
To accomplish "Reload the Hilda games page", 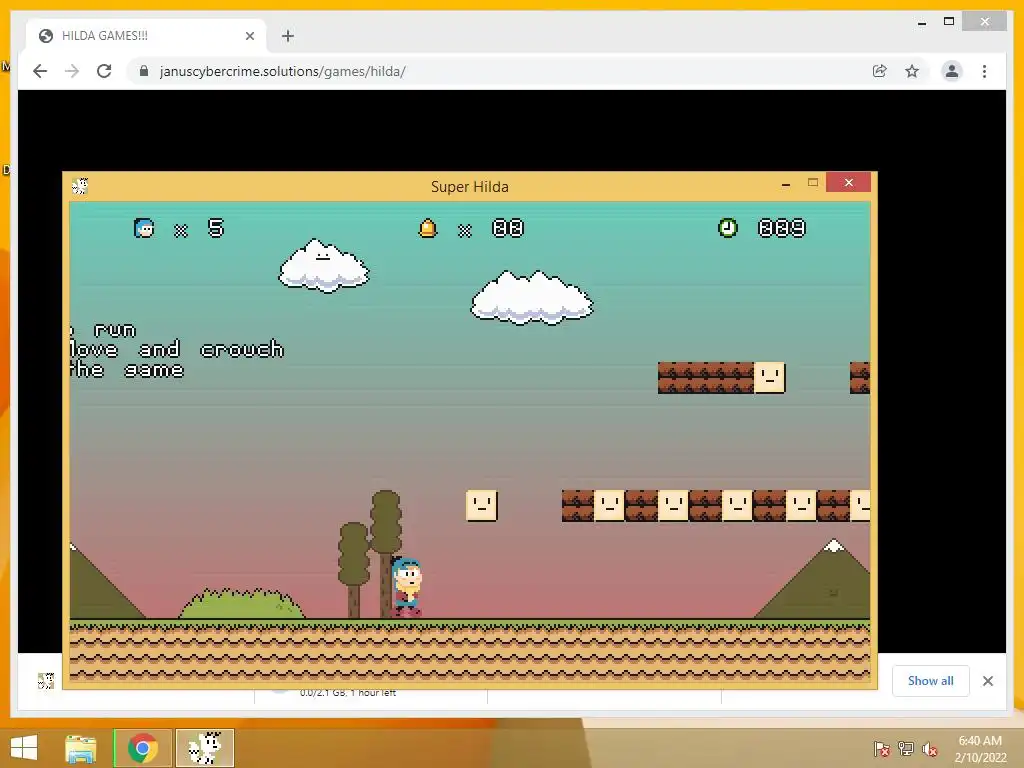I will 104,71.
